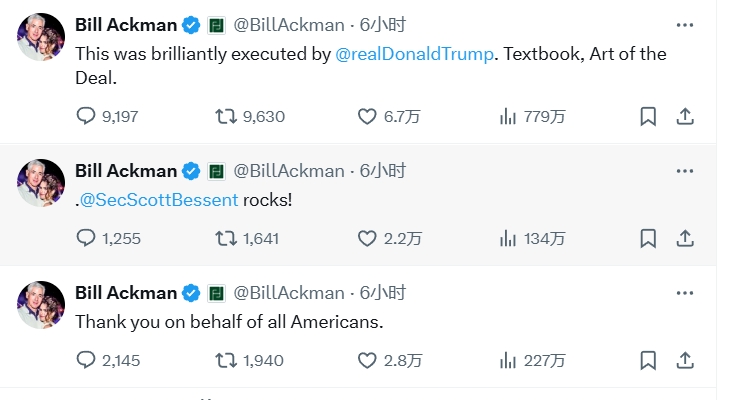Image resolution: width=747 pixels, height=400 pixels.
Task: Repost the tweet with 1,641 reposts
Action: click(227, 238)
